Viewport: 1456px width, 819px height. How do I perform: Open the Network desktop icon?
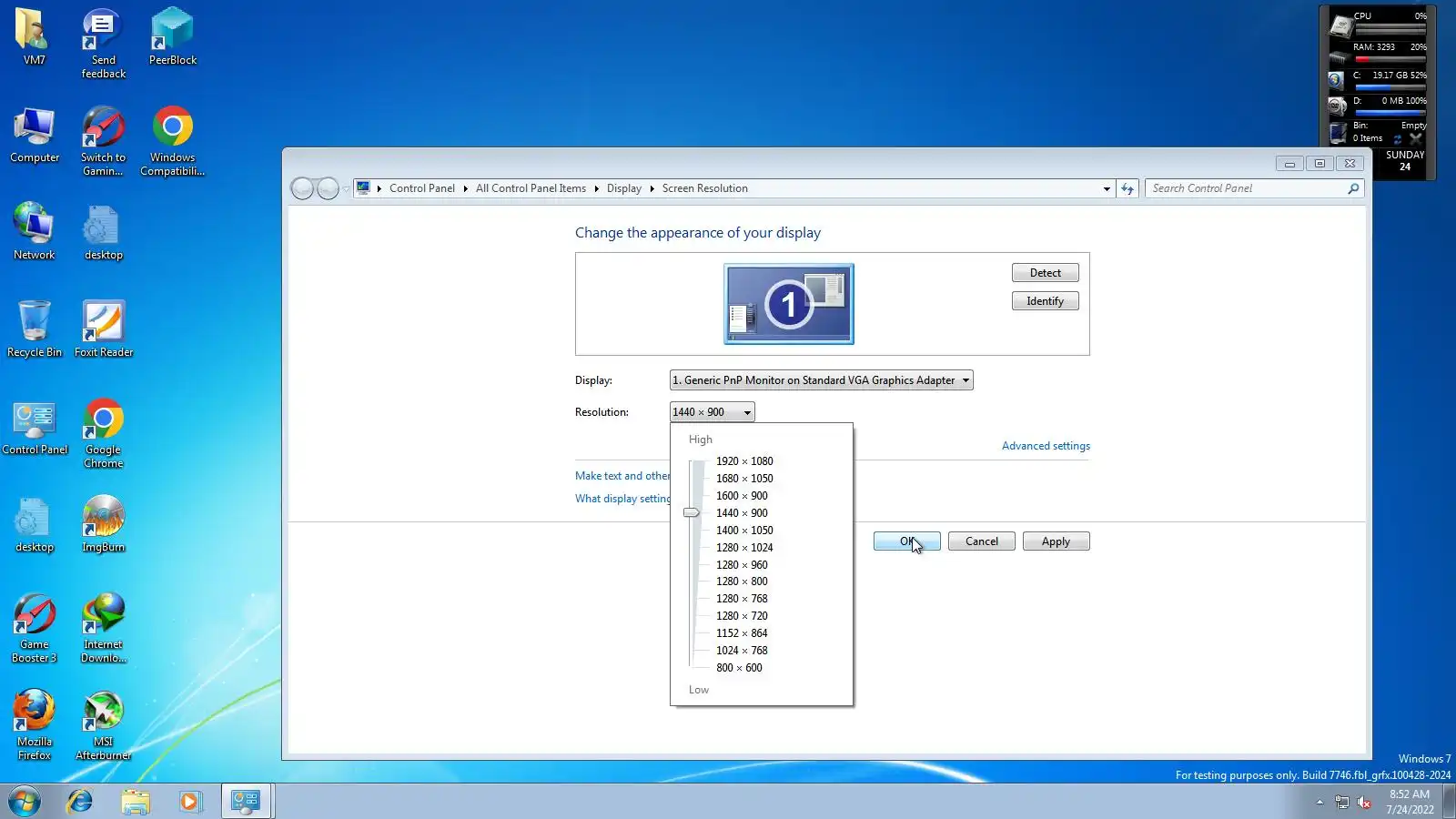pos(34,232)
